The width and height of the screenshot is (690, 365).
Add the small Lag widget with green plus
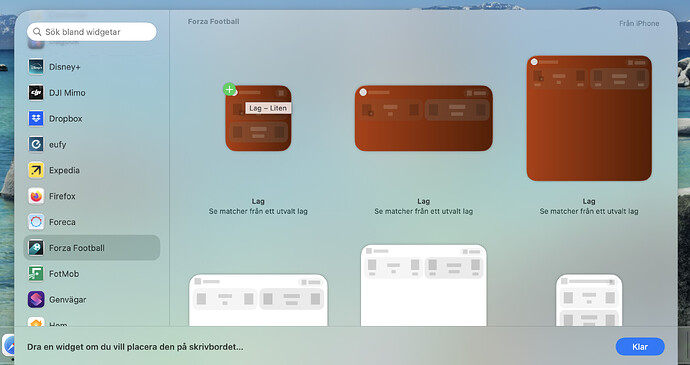pyautogui.click(x=229, y=89)
